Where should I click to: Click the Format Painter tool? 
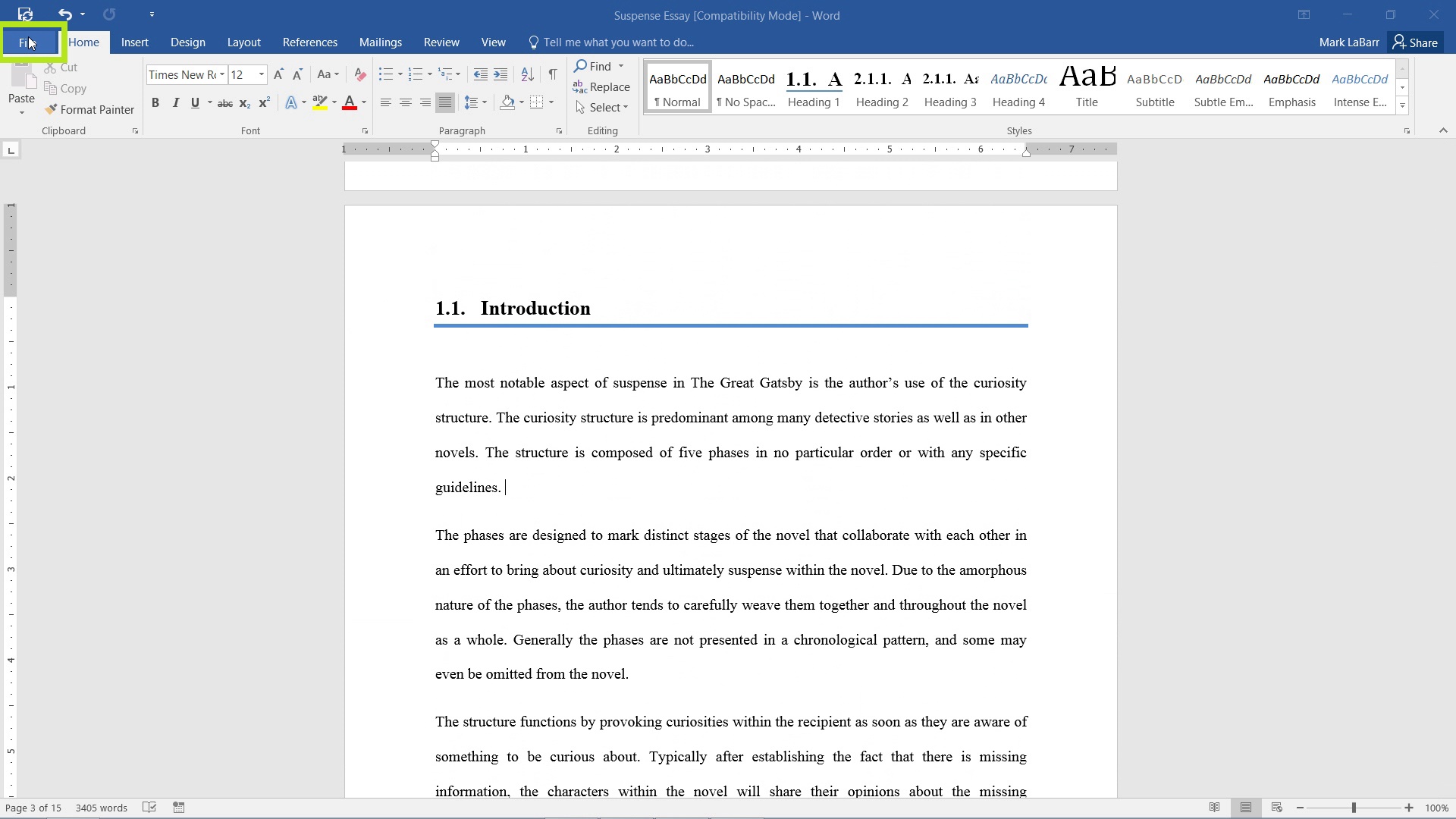pos(90,110)
